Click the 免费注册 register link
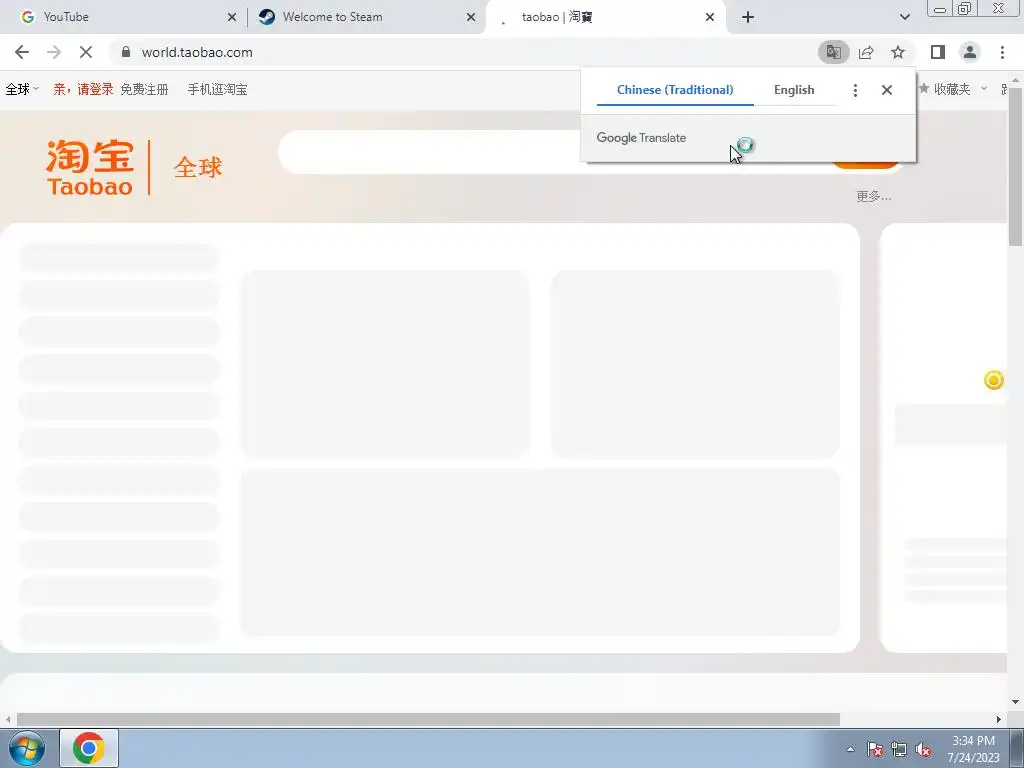The width and height of the screenshot is (1024, 768). coord(144,89)
